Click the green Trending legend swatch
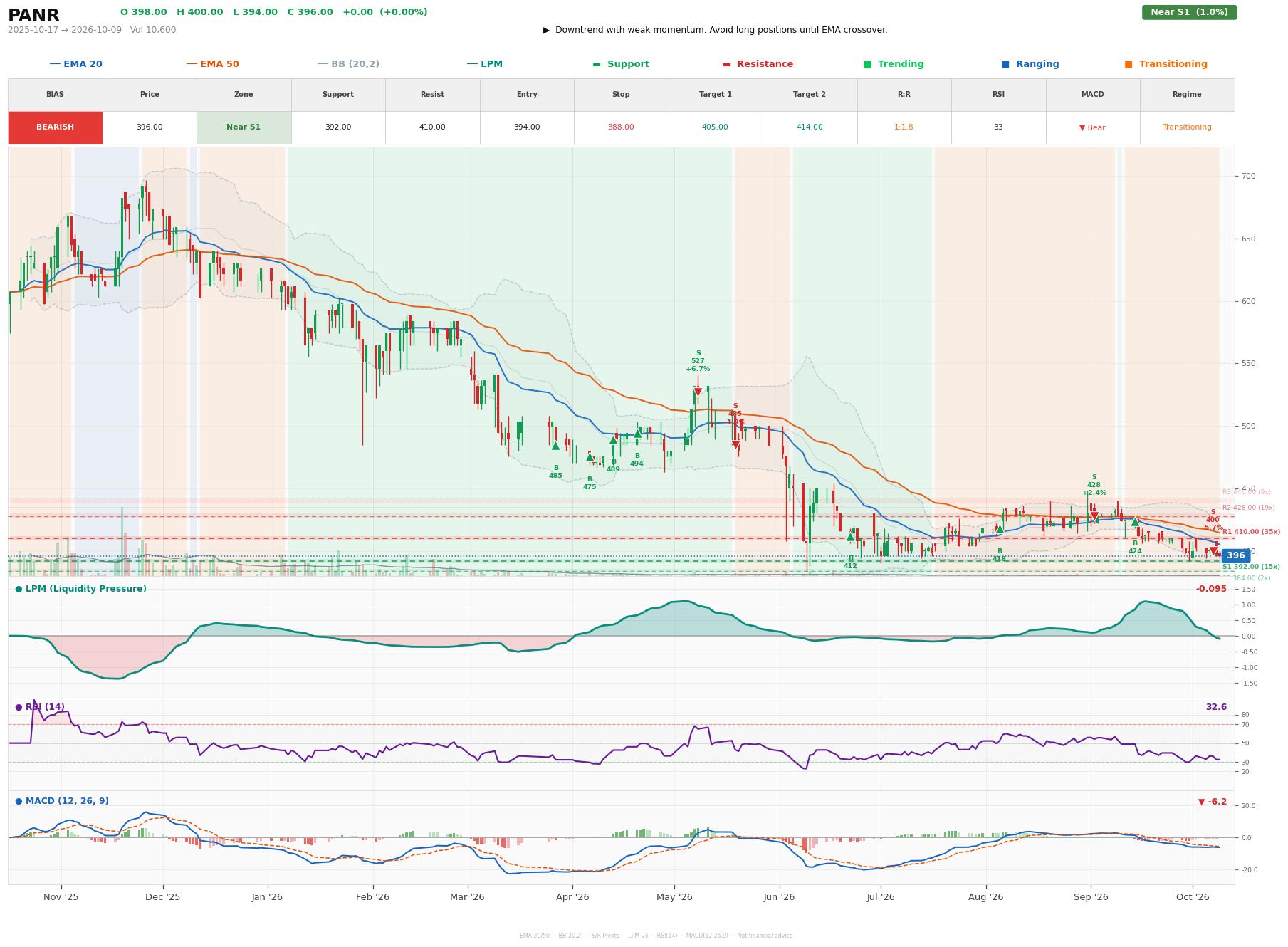 (x=867, y=64)
